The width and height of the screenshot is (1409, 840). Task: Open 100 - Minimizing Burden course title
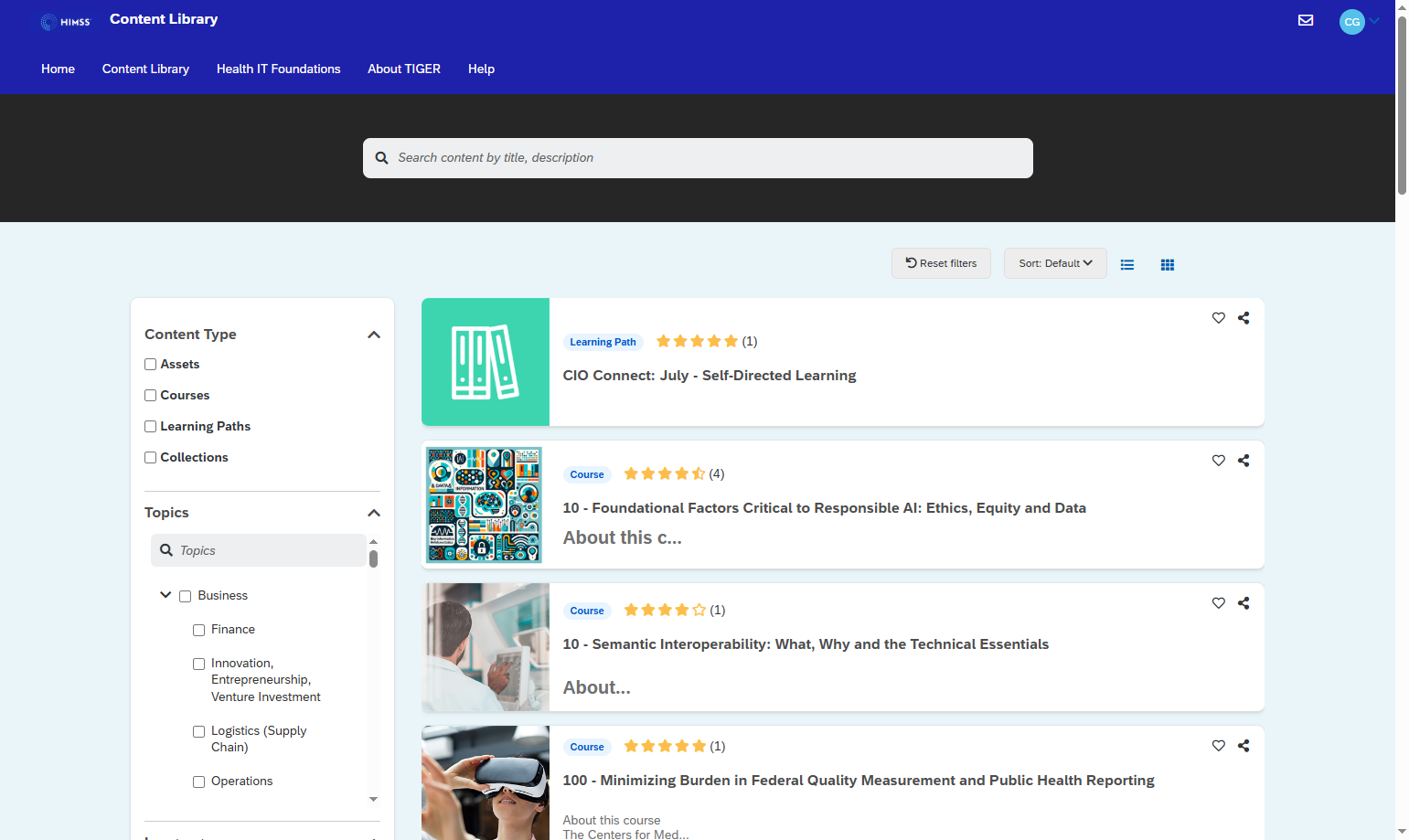859,781
